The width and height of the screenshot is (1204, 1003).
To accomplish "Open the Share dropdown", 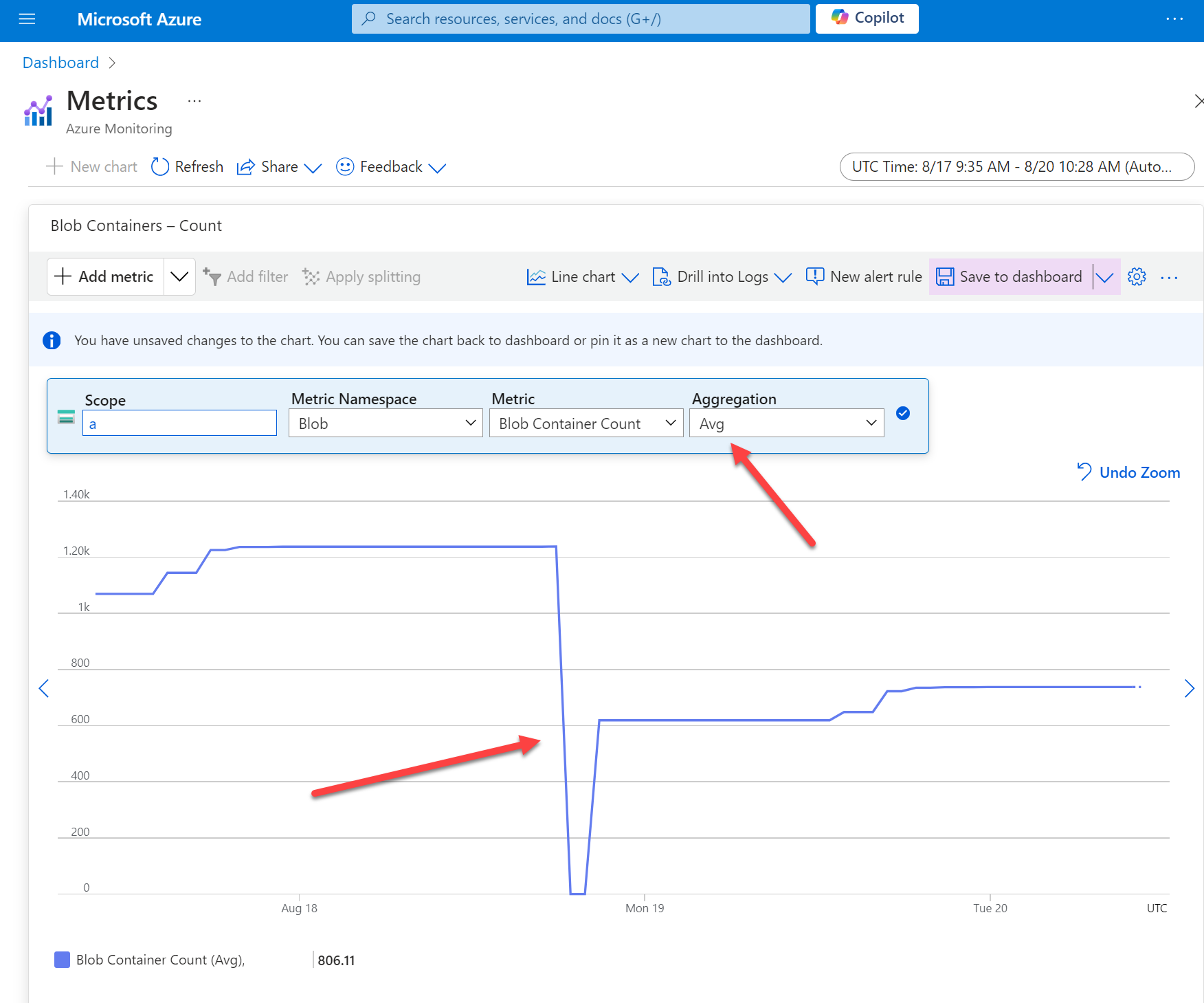I will pyautogui.click(x=279, y=166).
